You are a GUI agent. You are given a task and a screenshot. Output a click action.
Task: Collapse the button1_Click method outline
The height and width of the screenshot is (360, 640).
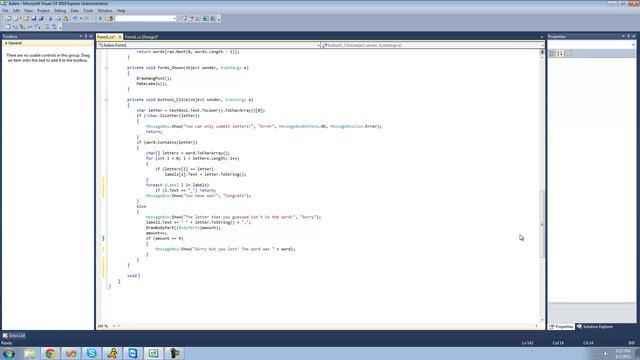pos(107,100)
